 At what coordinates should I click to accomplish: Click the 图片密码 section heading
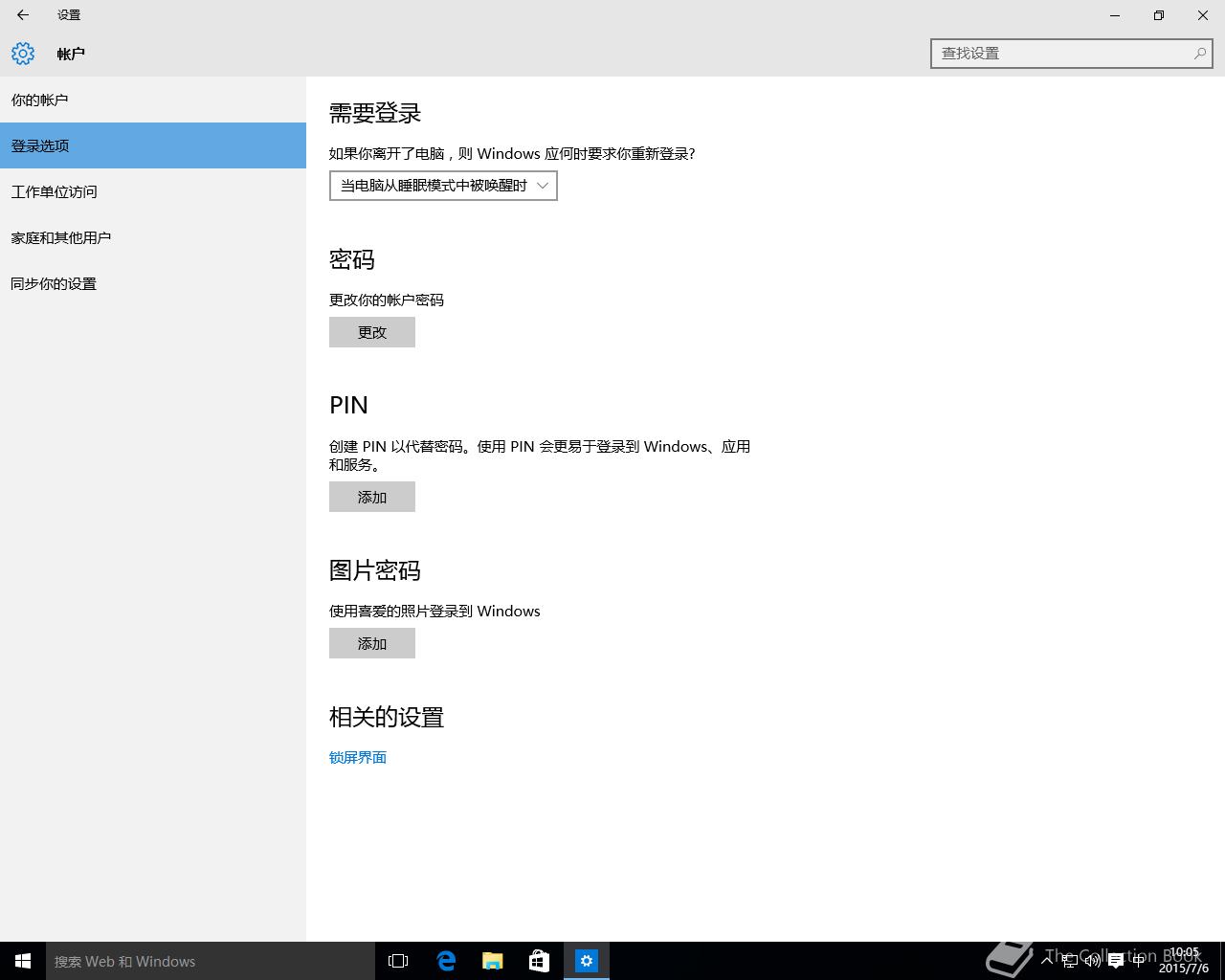coord(375,570)
